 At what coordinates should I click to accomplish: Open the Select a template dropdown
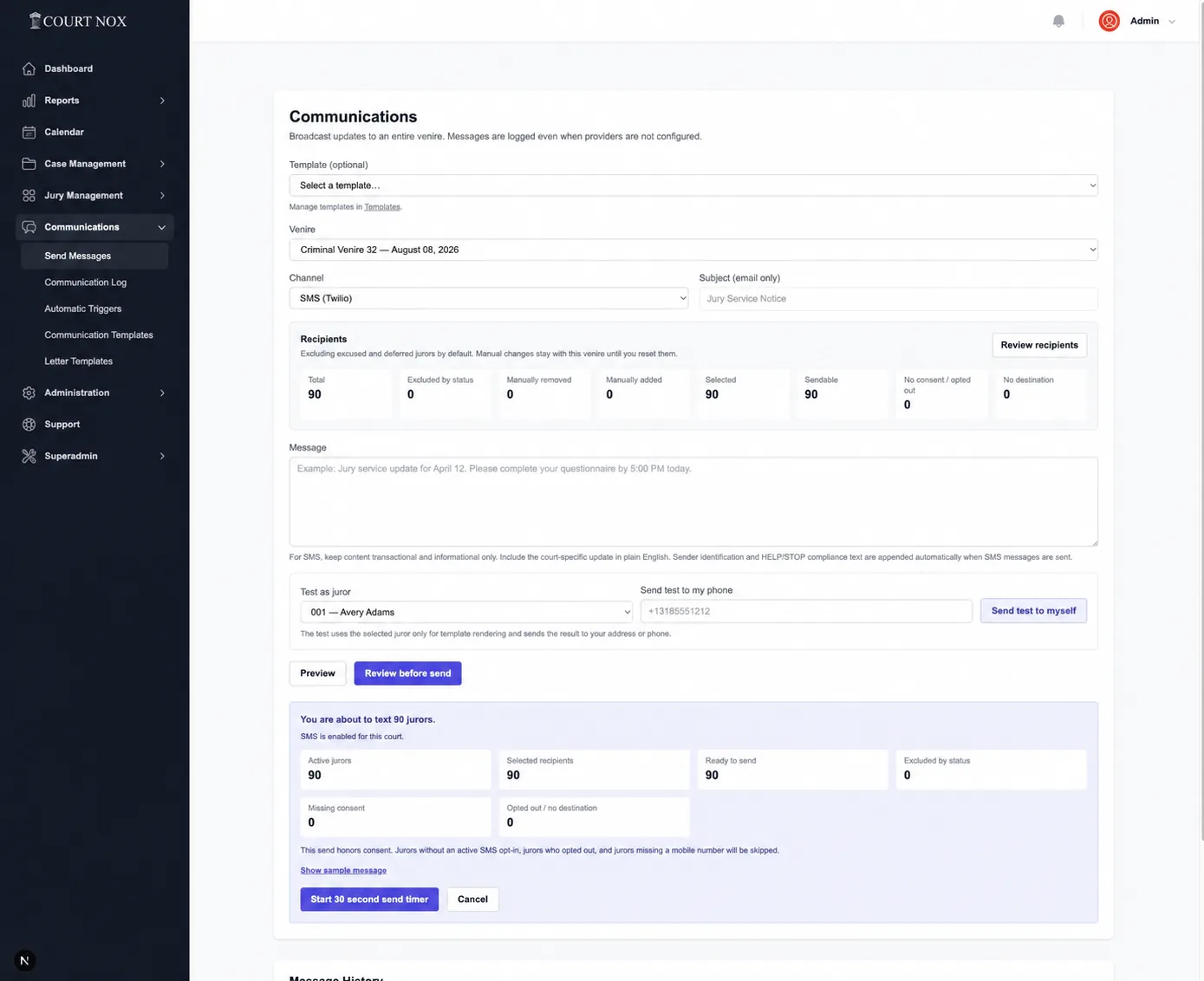693,185
